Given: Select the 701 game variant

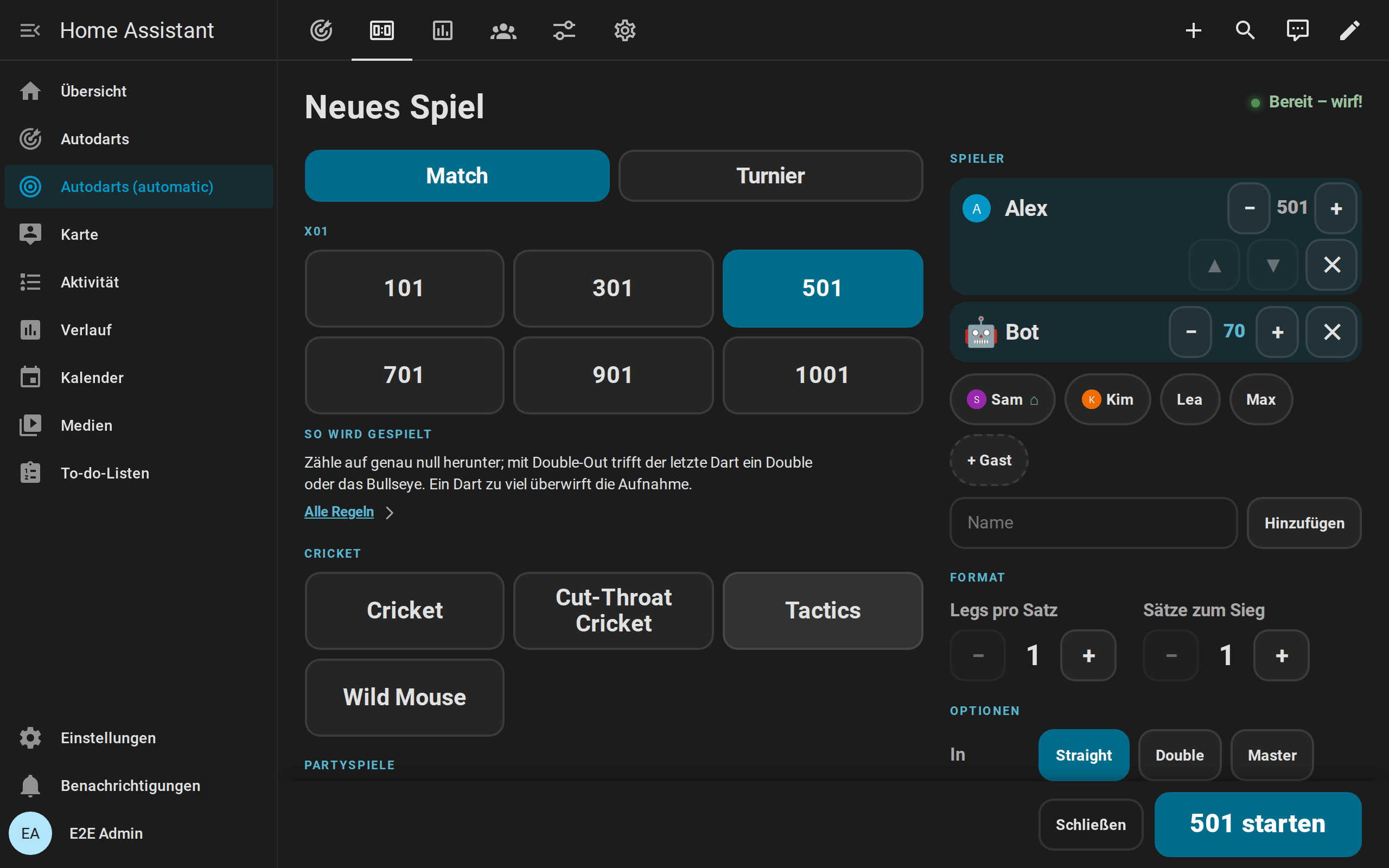Looking at the screenshot, I should point(404,375).
